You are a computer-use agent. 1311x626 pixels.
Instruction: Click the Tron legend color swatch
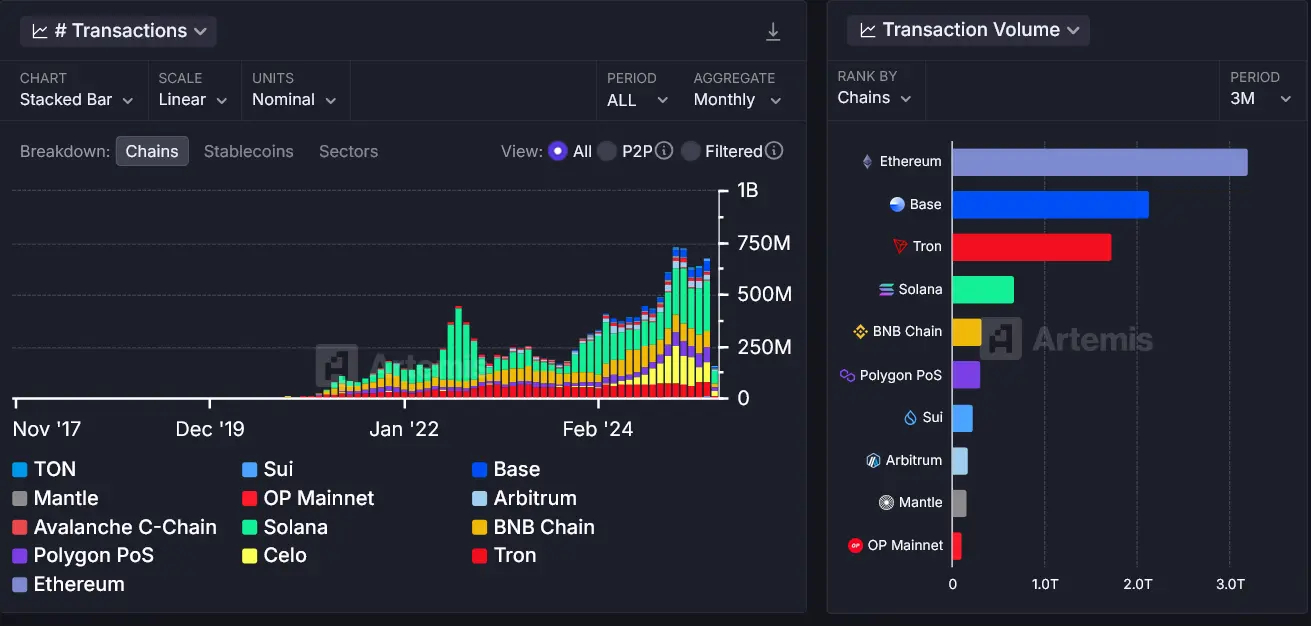coord(479,556)
